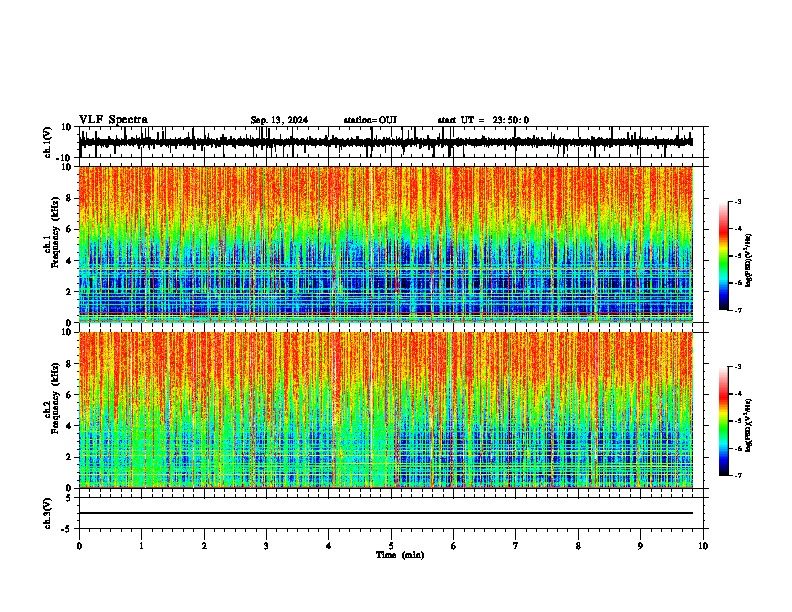Screen dimensions: 792x612
Task: Click inside the ch.2 spectrogram panel
Action: coord(385,410)
